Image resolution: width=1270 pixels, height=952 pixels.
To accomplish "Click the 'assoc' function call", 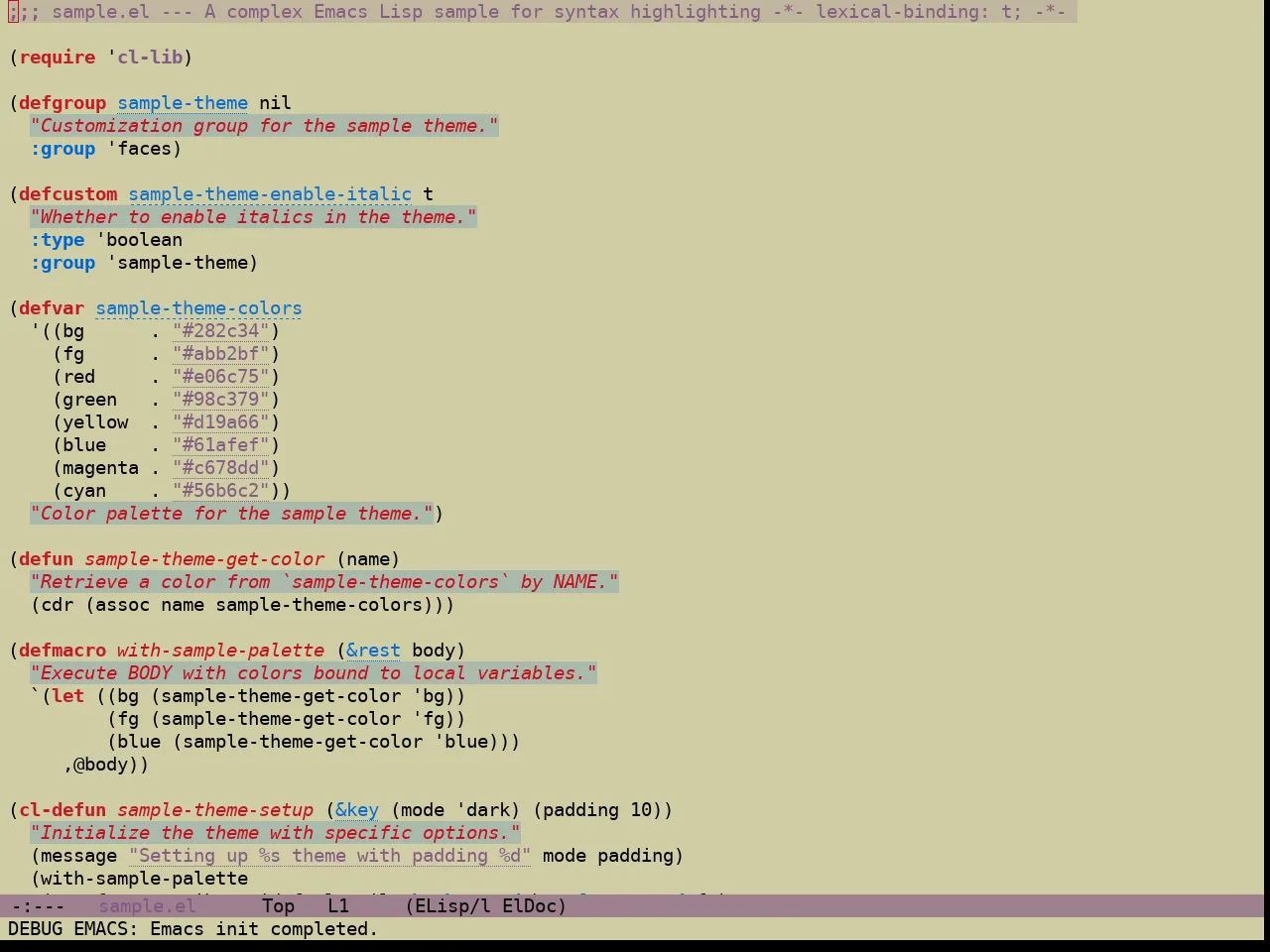I will [123, 605].
